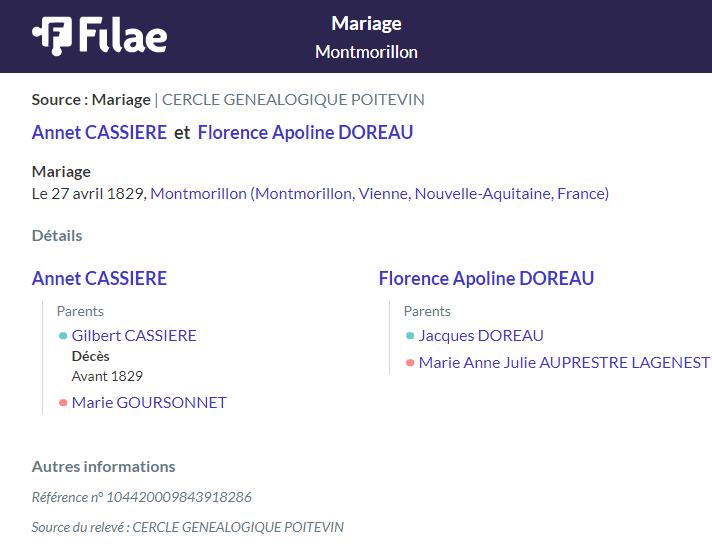Viewport: 712px width, 554px height.
Task: Click teal dot beside Gilbert CASSIERE
Action: [x=63, y=336]
